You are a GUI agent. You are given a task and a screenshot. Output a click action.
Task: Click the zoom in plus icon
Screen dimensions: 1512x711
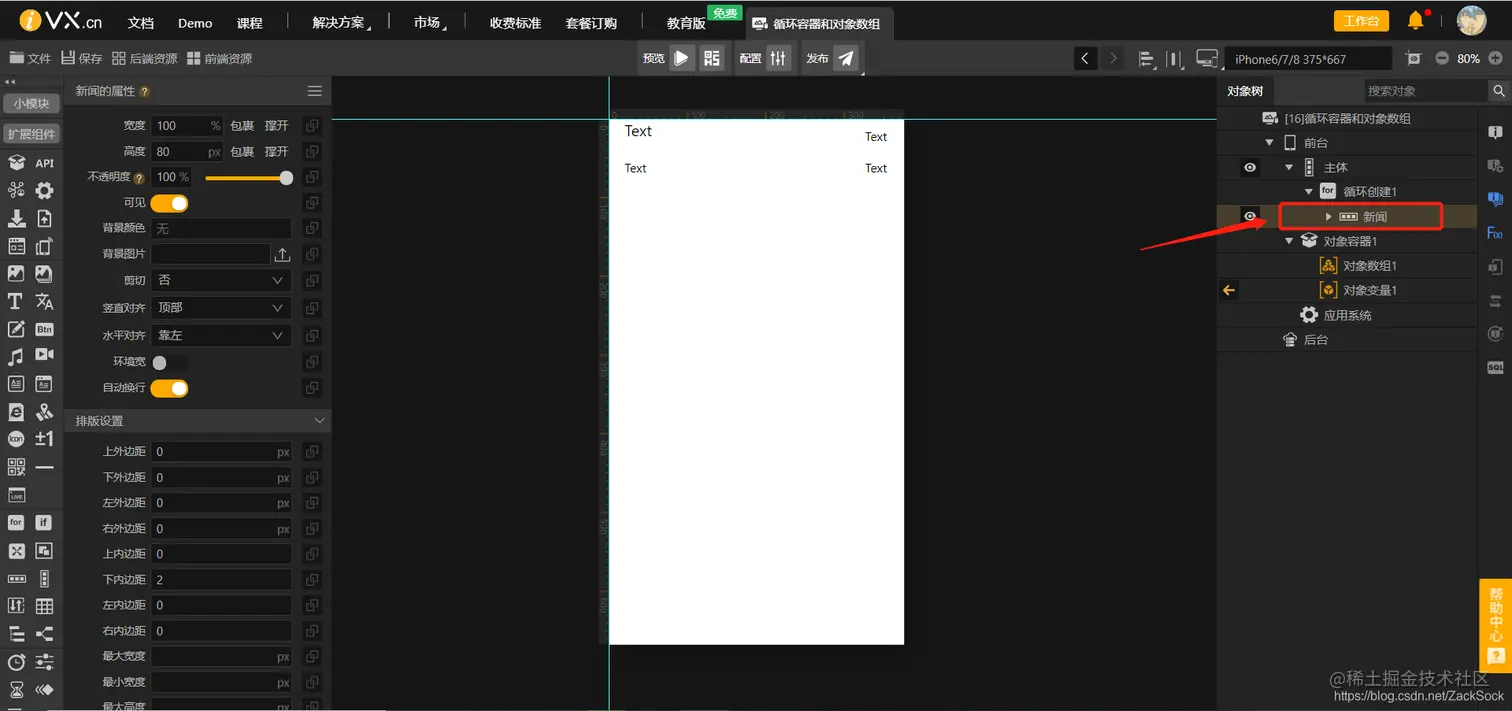click(x=1496, y=59)
